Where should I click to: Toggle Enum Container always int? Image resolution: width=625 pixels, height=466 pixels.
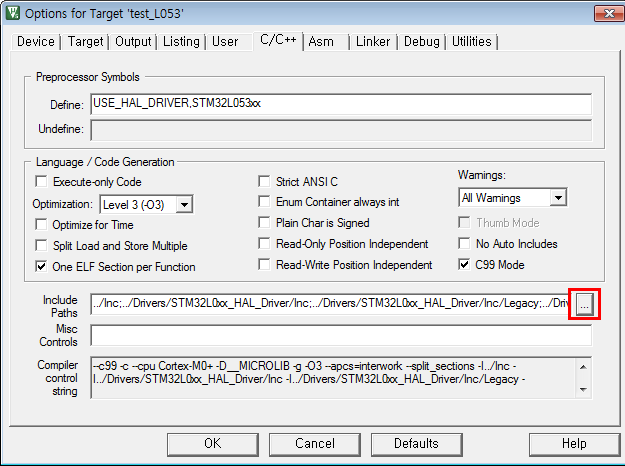click(x=264, y=201)
